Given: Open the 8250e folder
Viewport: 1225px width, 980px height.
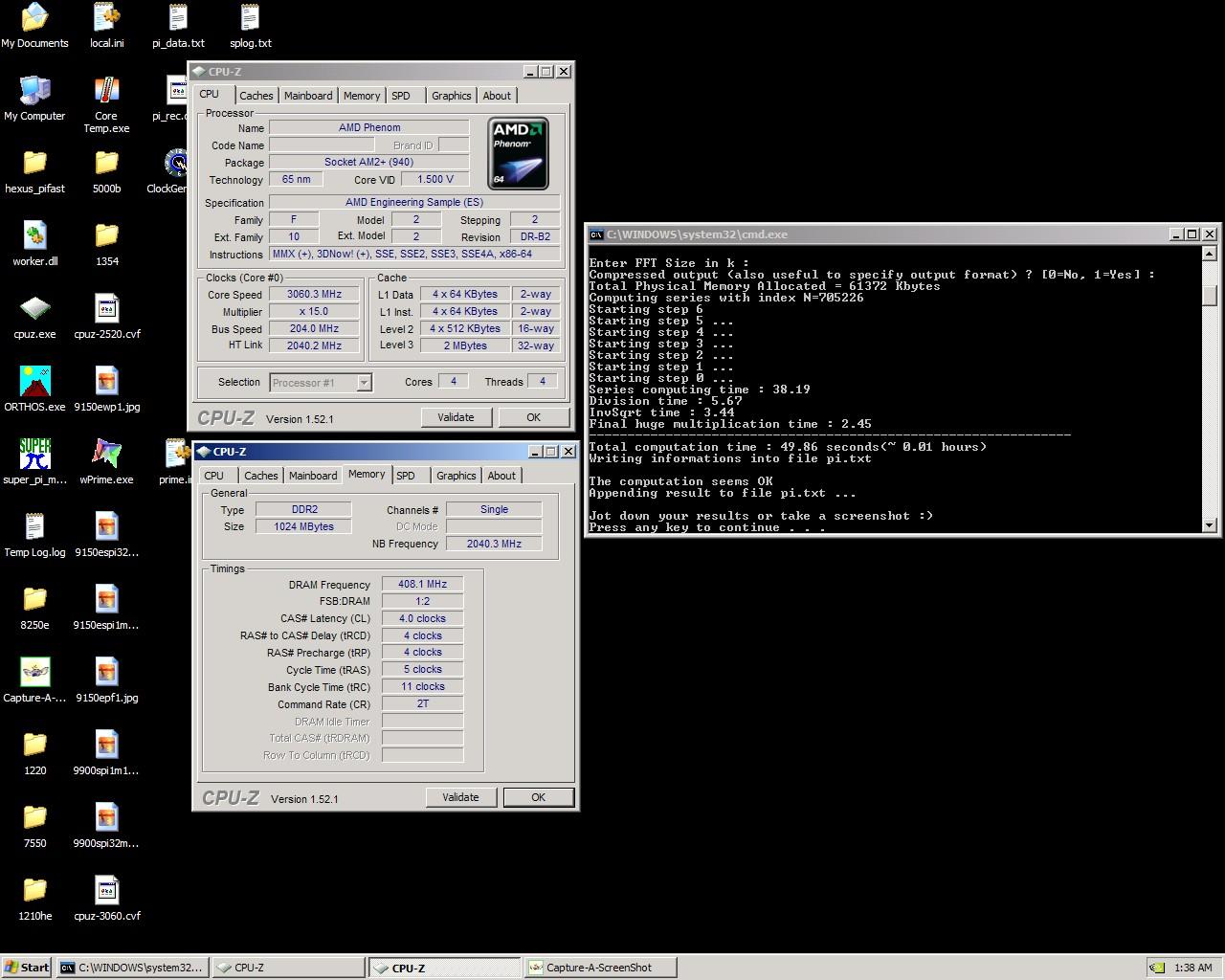Looking at the screenshot, I should (34, 607).
